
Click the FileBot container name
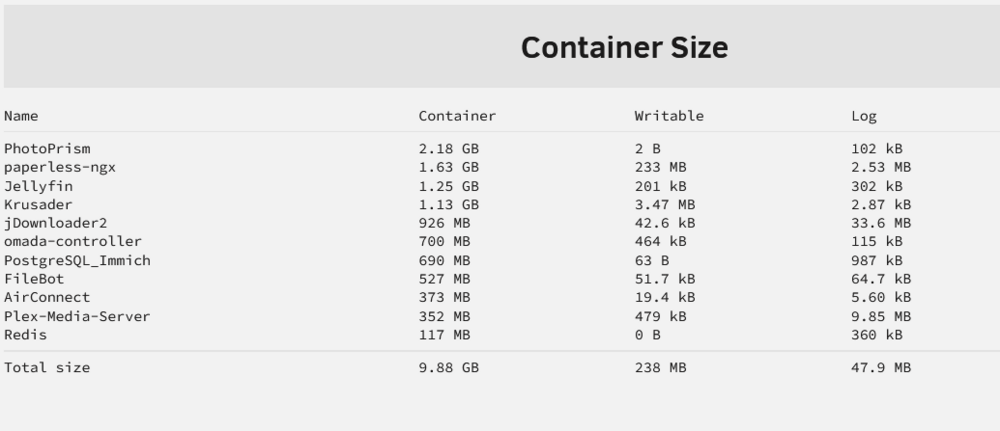34,279
